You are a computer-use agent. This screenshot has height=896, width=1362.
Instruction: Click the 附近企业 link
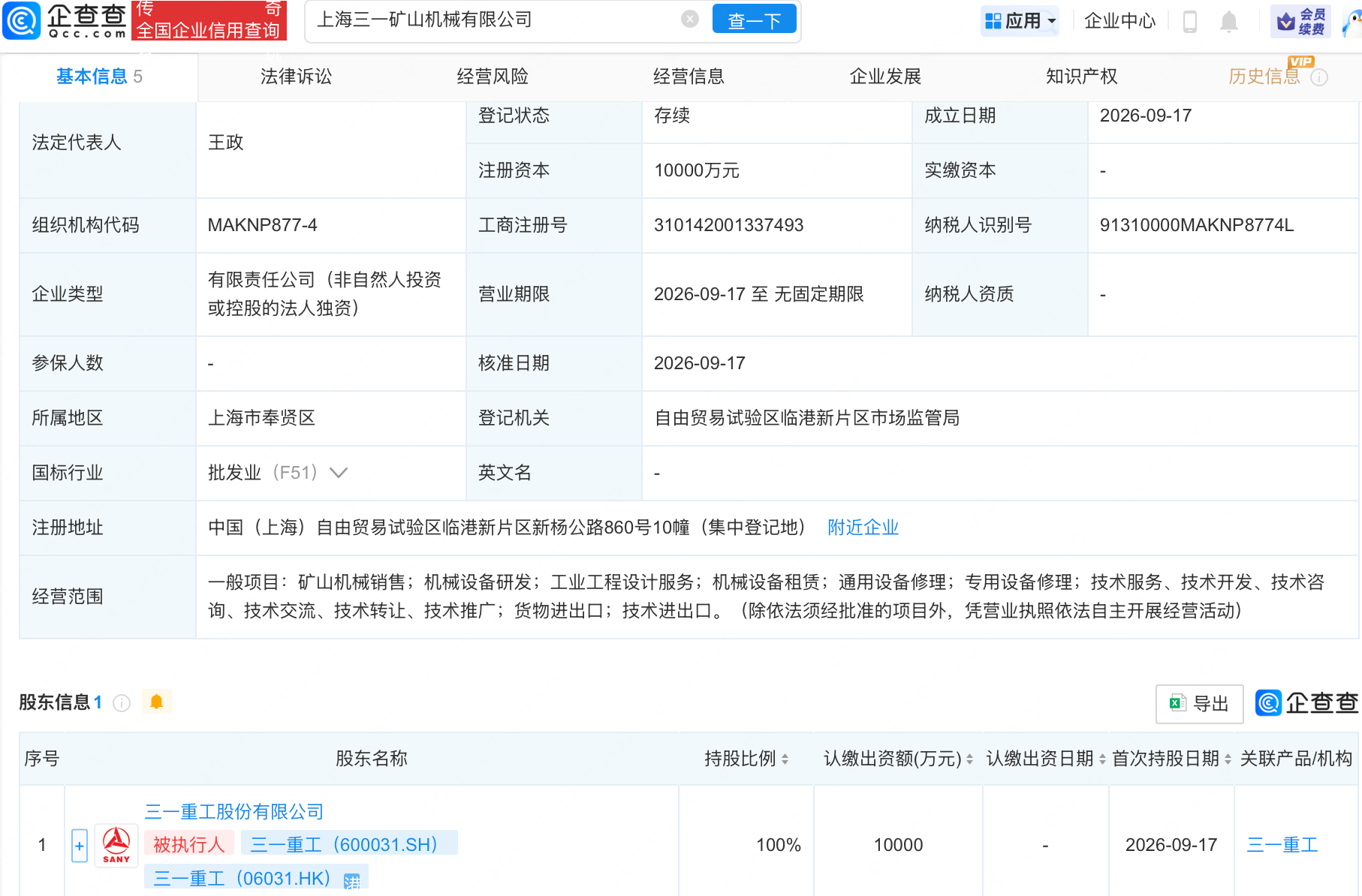click(863, 528)
